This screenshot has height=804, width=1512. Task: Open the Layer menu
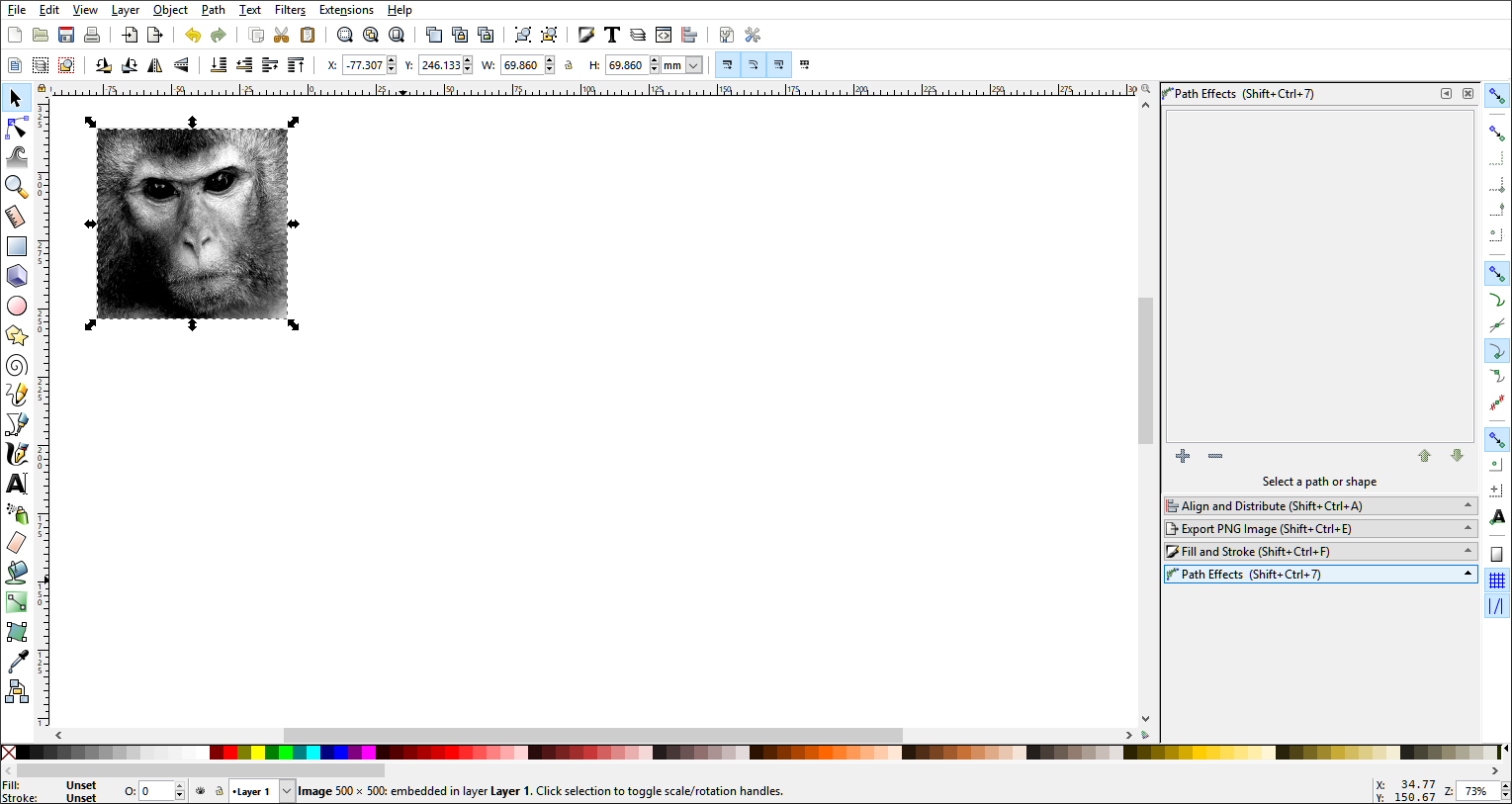[x=125, y=10]
